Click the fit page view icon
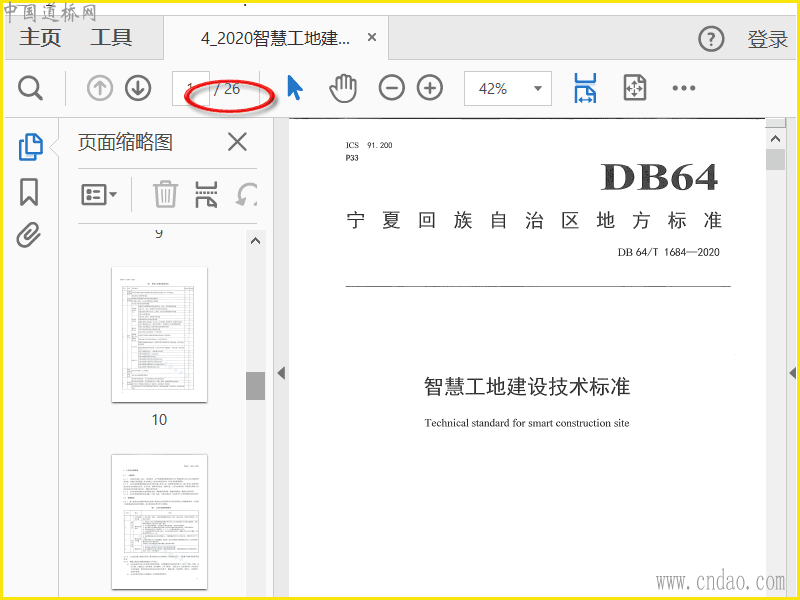 pos(635,88)
